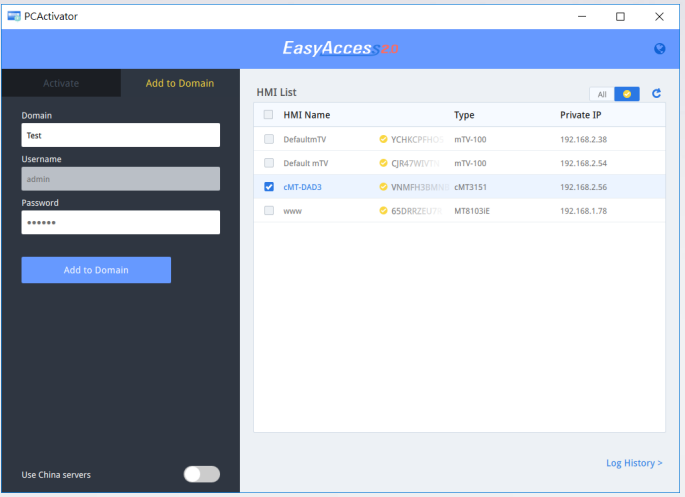
Task: Close the PCActivator window
Action: 659,17
